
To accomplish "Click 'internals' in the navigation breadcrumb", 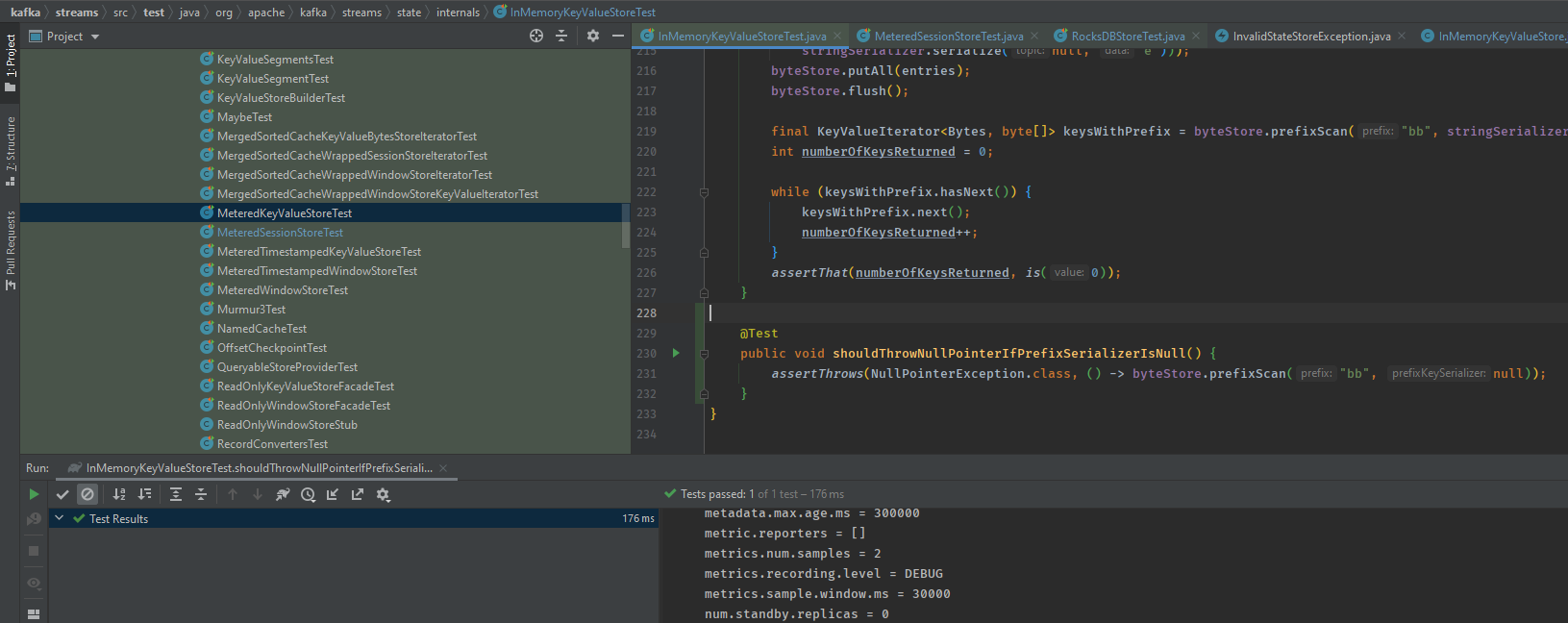I will [x=458, y=12].
